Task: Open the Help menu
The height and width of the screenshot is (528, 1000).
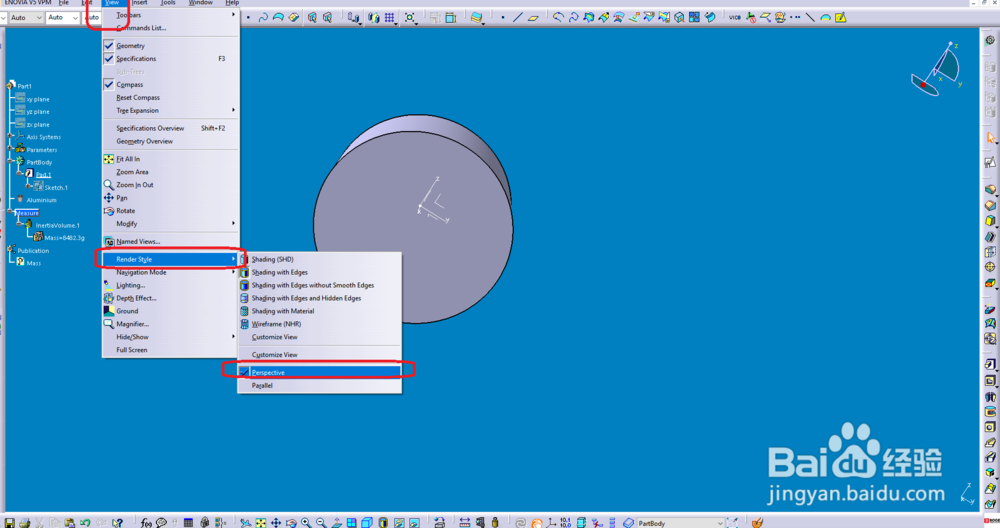Action: pos(232,3)
